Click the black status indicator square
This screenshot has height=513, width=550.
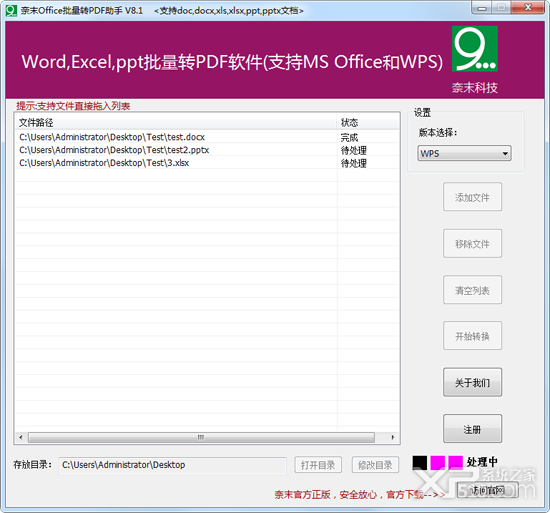[420, 463]
